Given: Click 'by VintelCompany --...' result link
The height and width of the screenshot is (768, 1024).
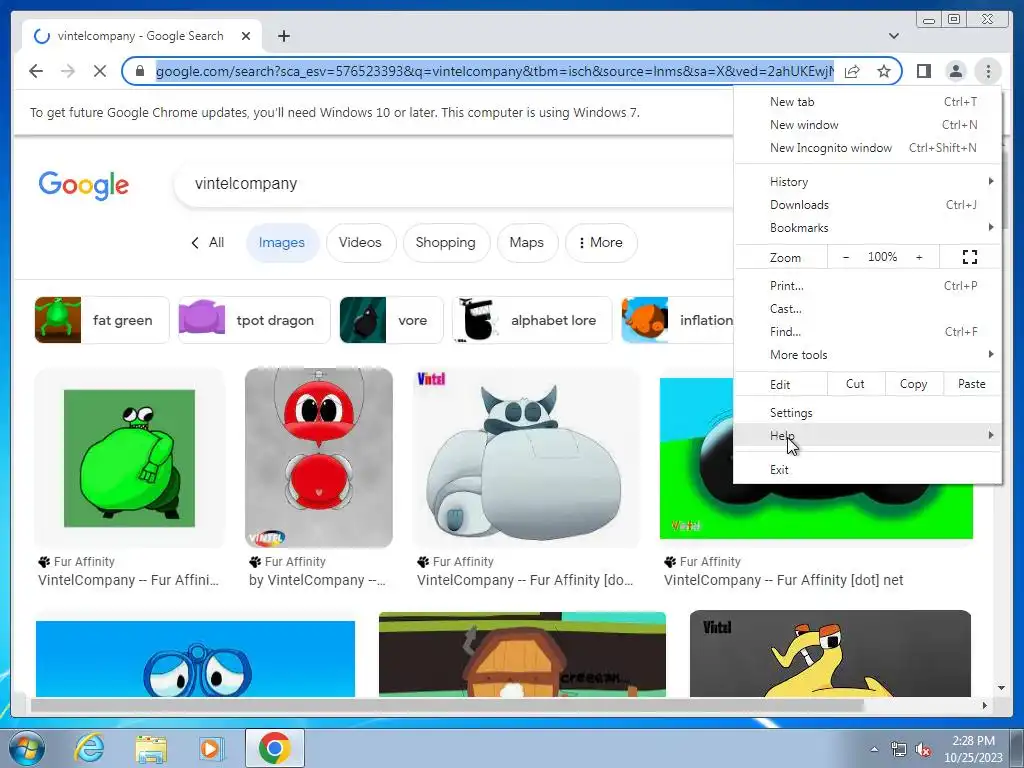Looking at the screenshot, I should point(317,580).
